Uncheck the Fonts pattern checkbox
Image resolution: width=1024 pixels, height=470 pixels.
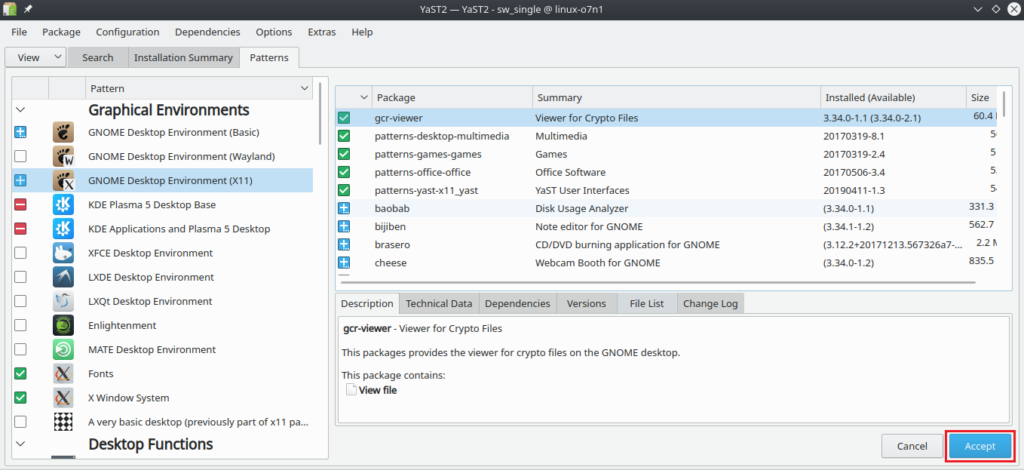(21, 374)
